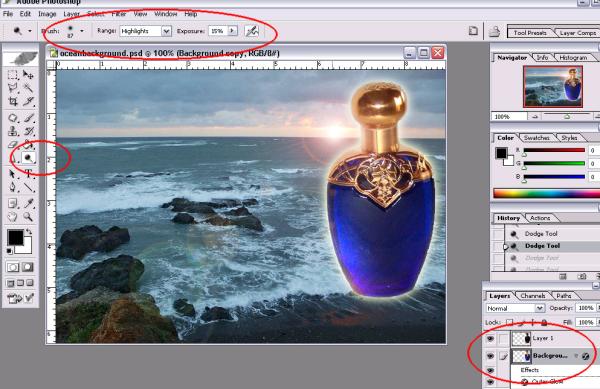This screenshot has width=600, height=389.
Task: Toggle the airbrush option in options bar
Action: point(251,31)
